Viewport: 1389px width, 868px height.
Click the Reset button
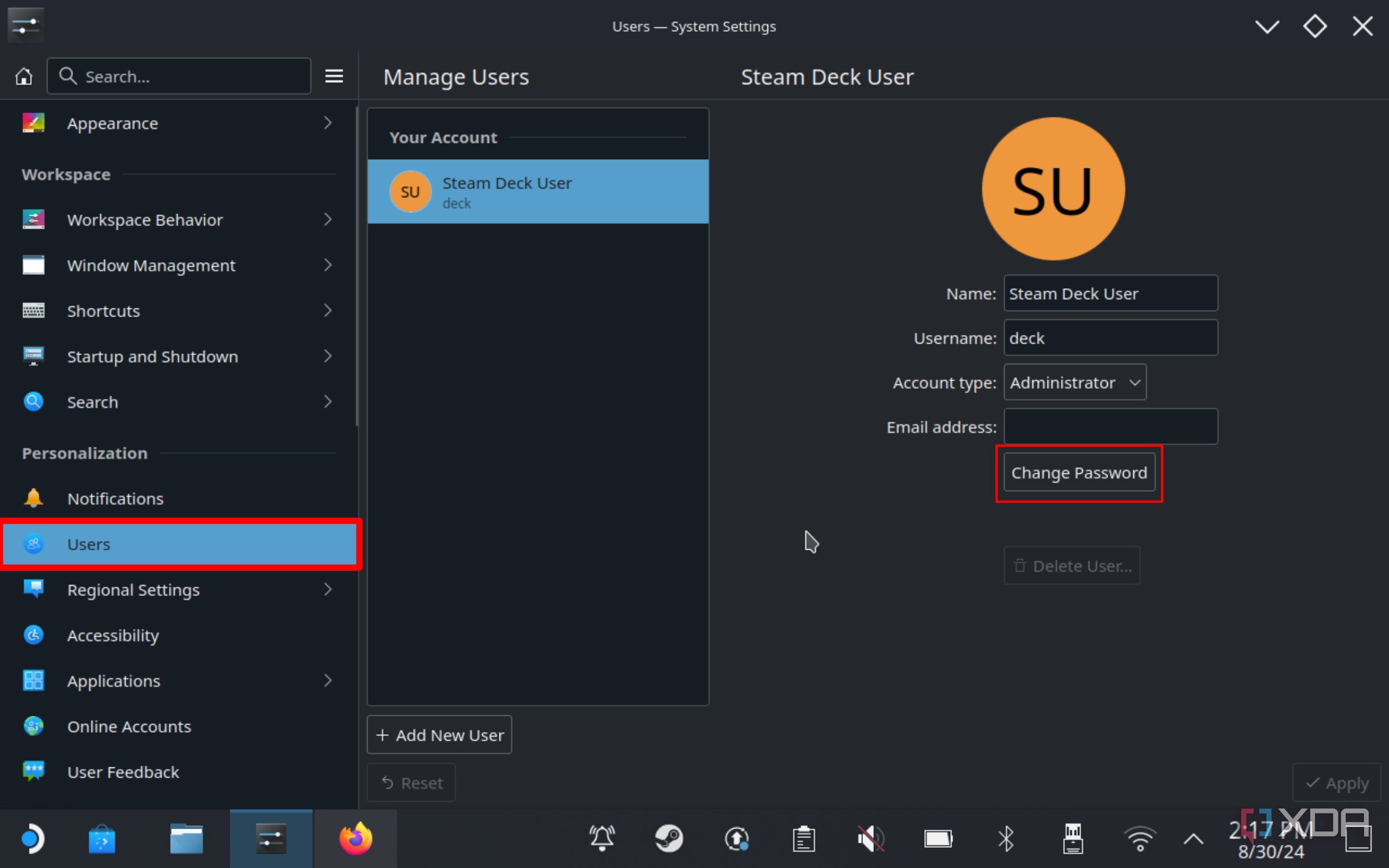pyautogui.click(x=411, y=782)
